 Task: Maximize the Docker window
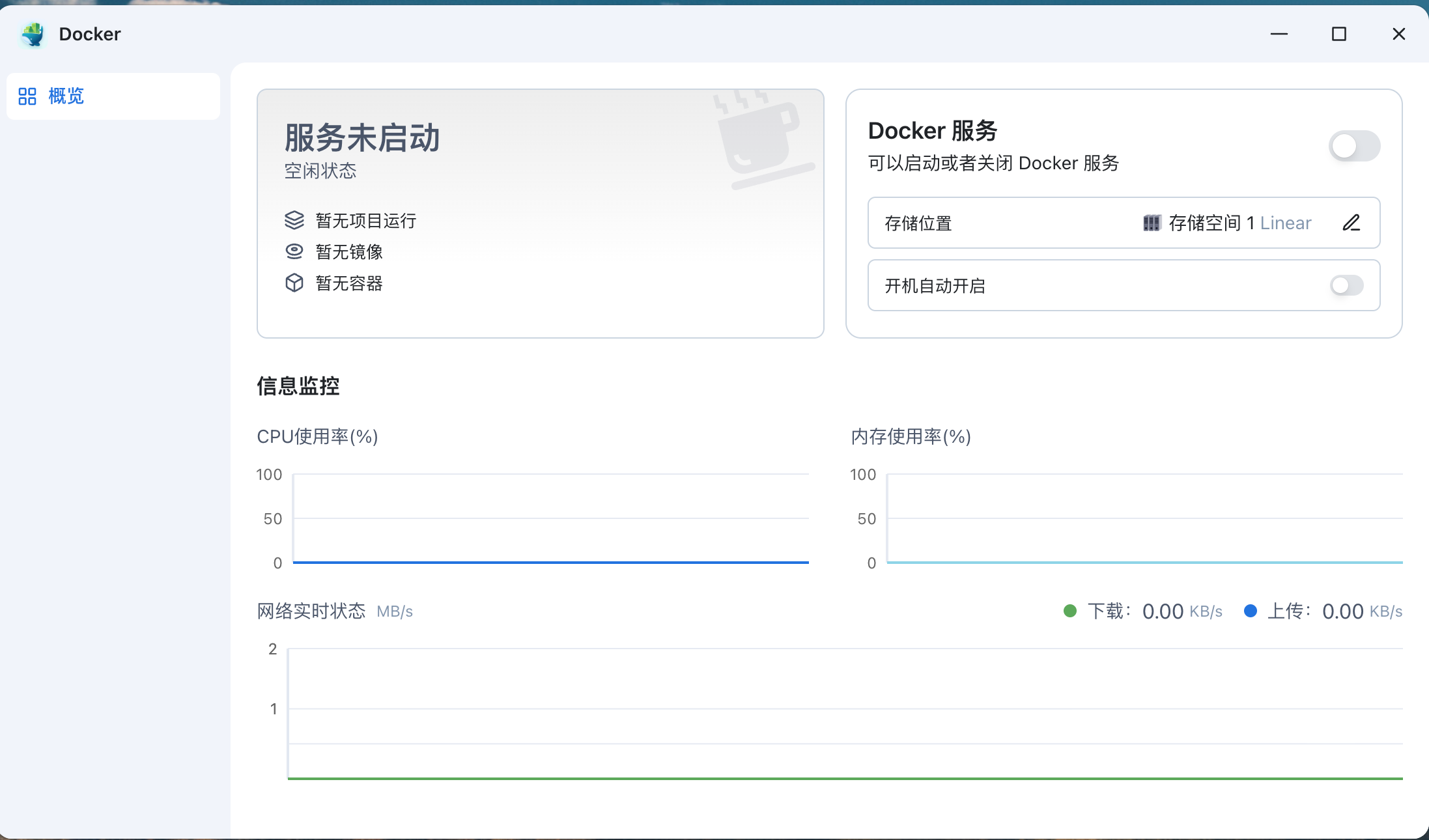[1339, 34]
